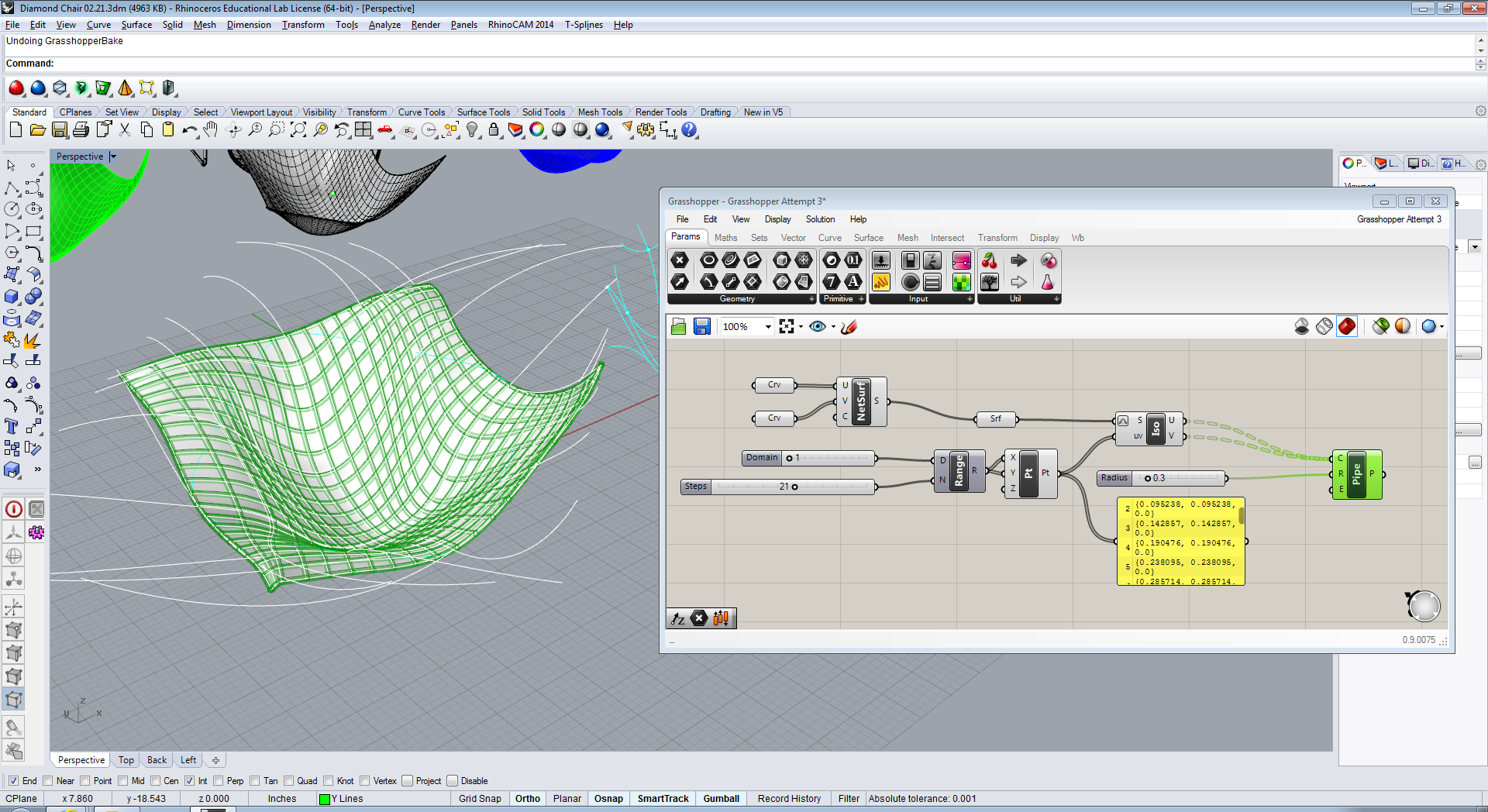Click the Grid Snap status bar button
The image size is (1488, 812).
tap(479, 799)
